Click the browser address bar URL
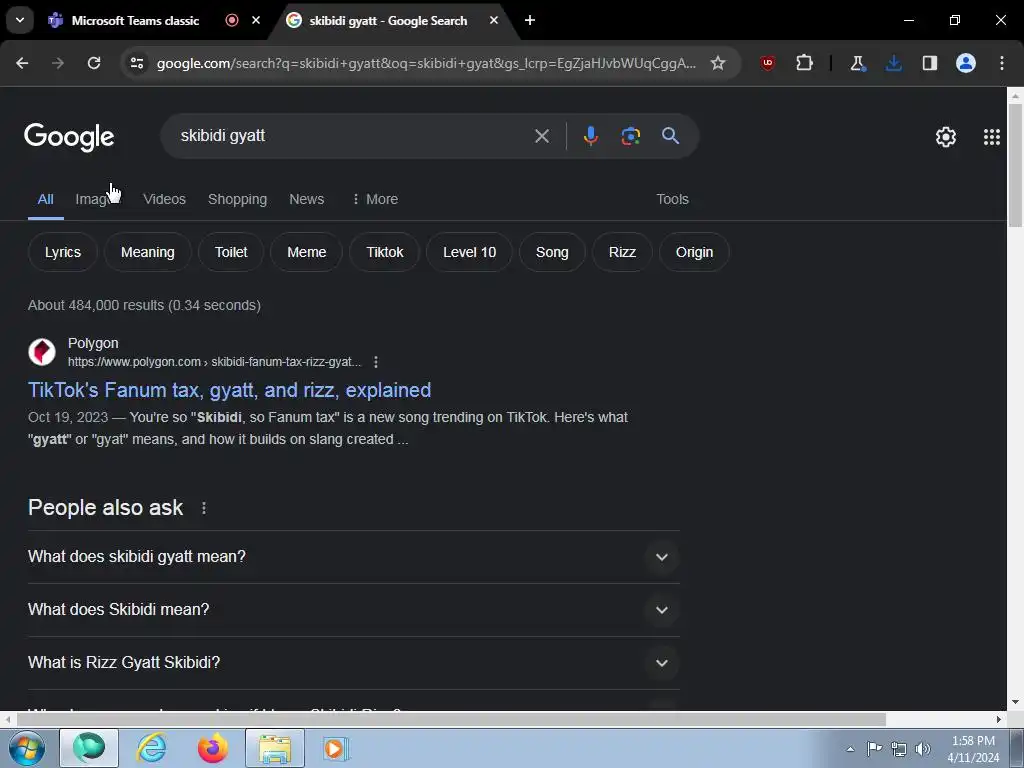Screen dimensions: 1024x768 [x=426, y=63]
